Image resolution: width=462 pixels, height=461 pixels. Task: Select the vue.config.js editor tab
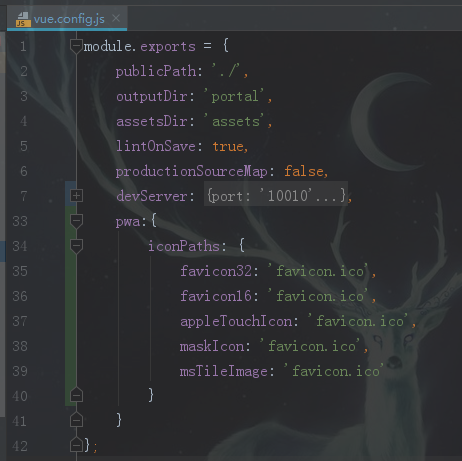click(x=67, y=19)
